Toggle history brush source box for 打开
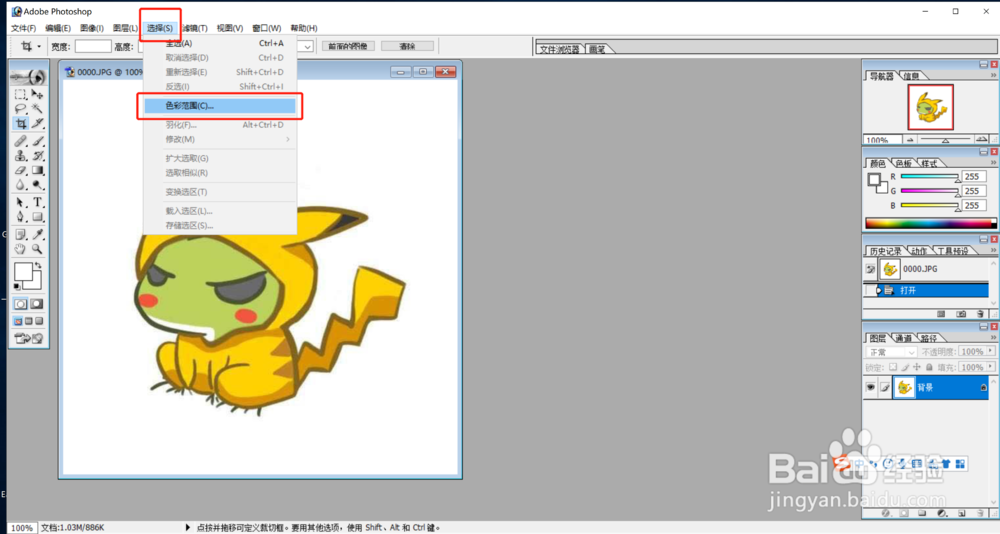This screenshot has width=1000, height=534. [871, 290]
